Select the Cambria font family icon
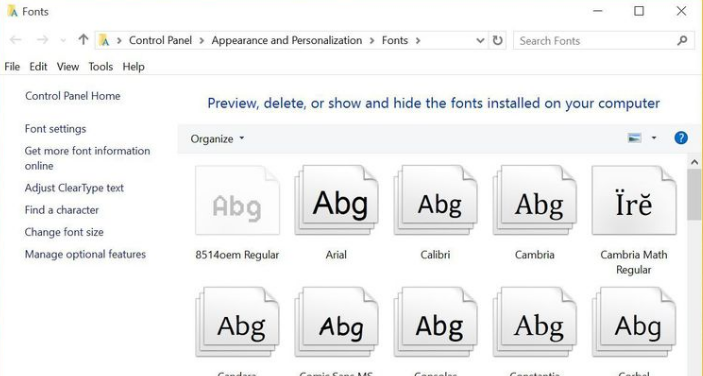Viewport: 703px width, 376px height. 534,200
